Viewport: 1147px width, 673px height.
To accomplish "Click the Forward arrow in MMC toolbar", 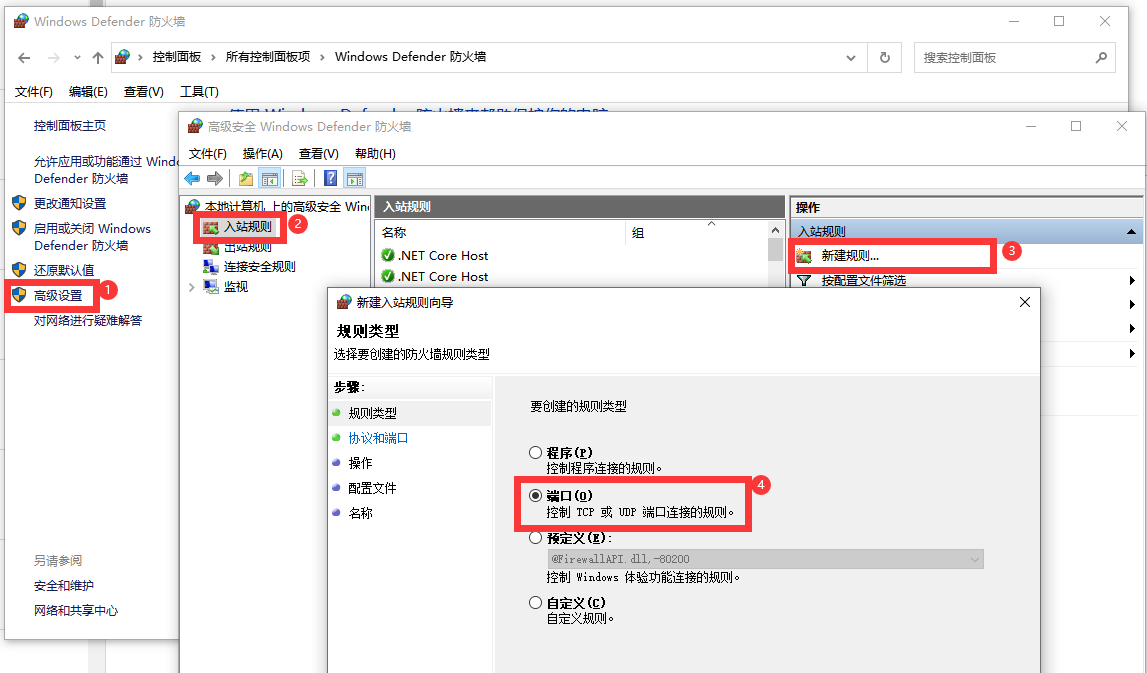I will (x=214, y=178).
